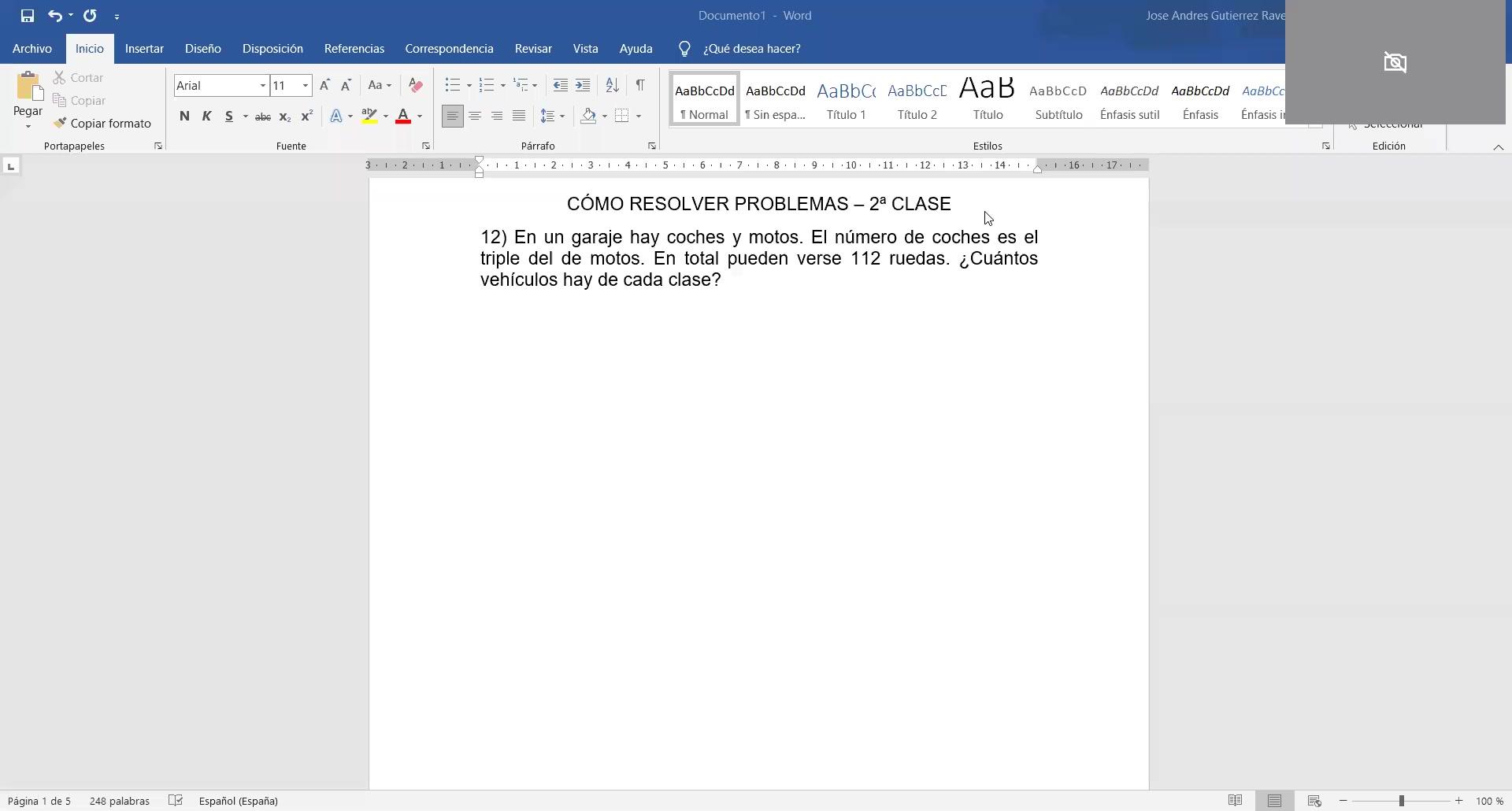Click the text effects icon
The image size is (1512, 811).
pyautogui.click(x=336, y=117)
